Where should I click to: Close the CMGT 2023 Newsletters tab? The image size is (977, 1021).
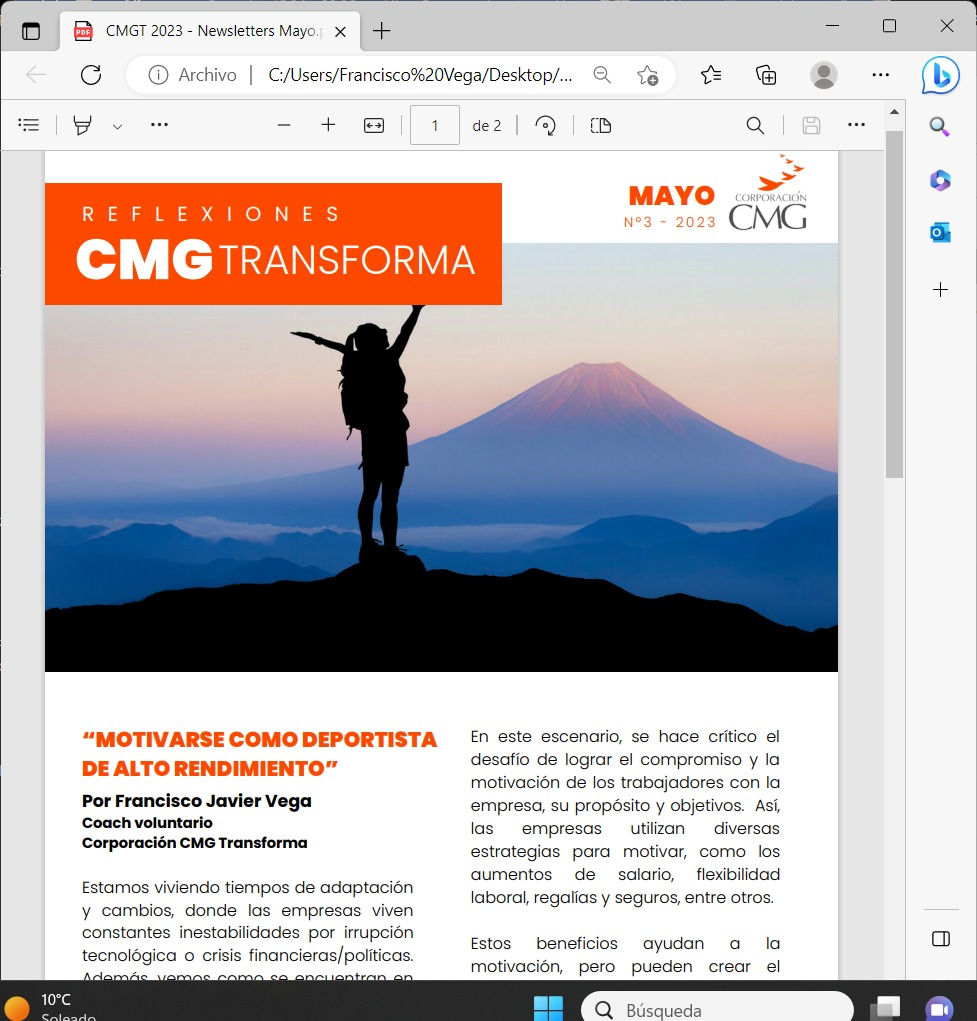pos(340,31)
